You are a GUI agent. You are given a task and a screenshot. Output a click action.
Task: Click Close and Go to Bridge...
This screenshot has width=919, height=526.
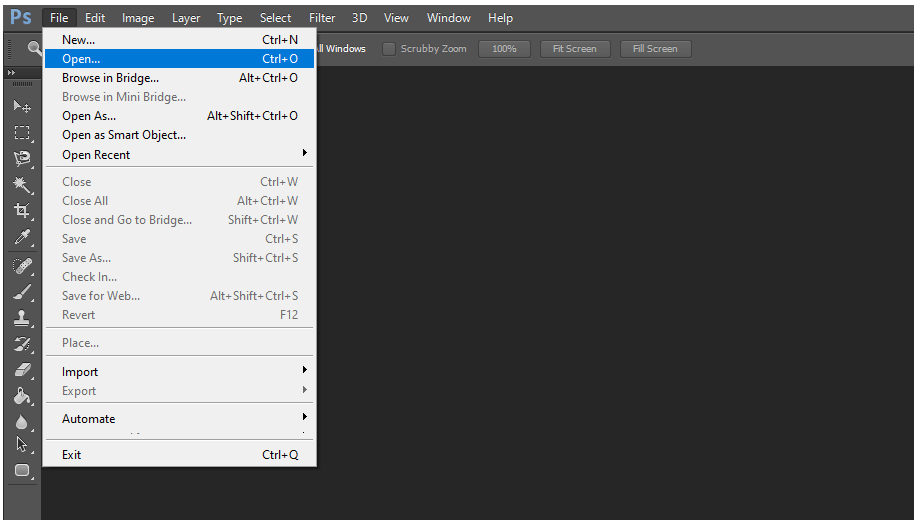(179, 220)
